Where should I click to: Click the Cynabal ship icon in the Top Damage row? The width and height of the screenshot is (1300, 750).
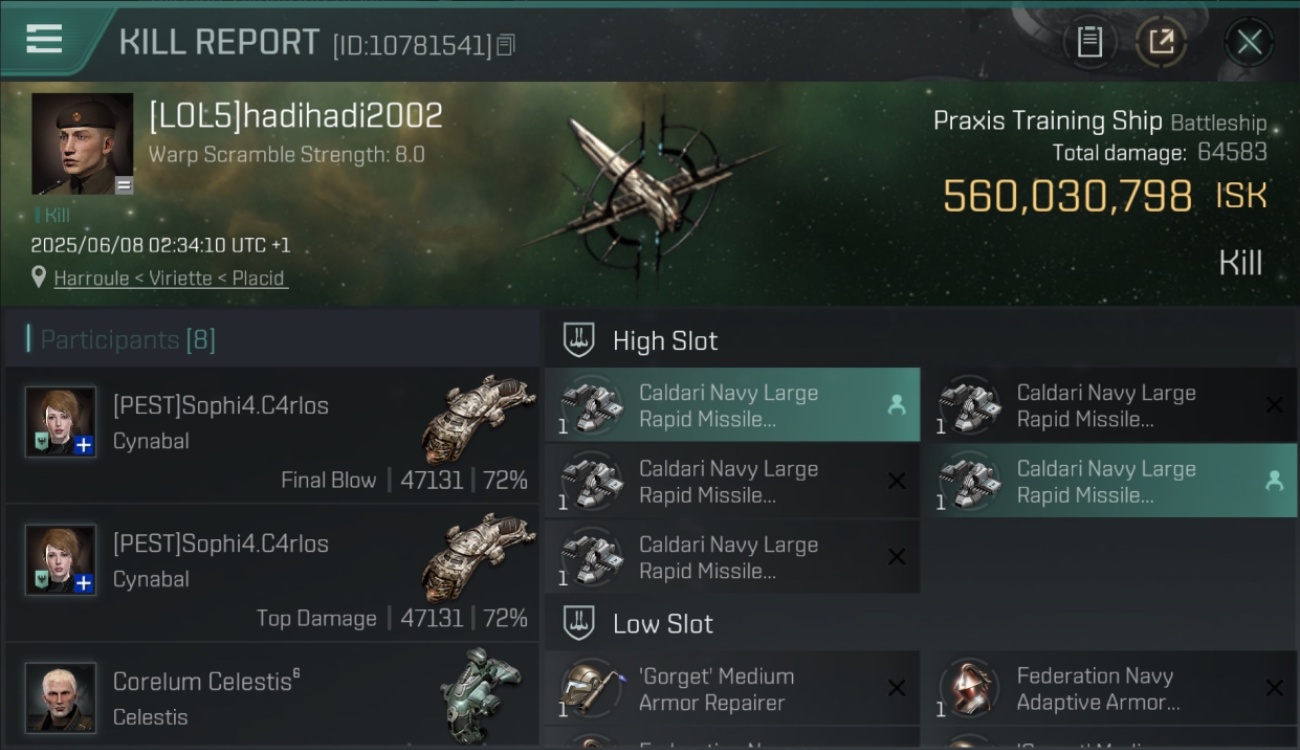(x=475, y=555)
